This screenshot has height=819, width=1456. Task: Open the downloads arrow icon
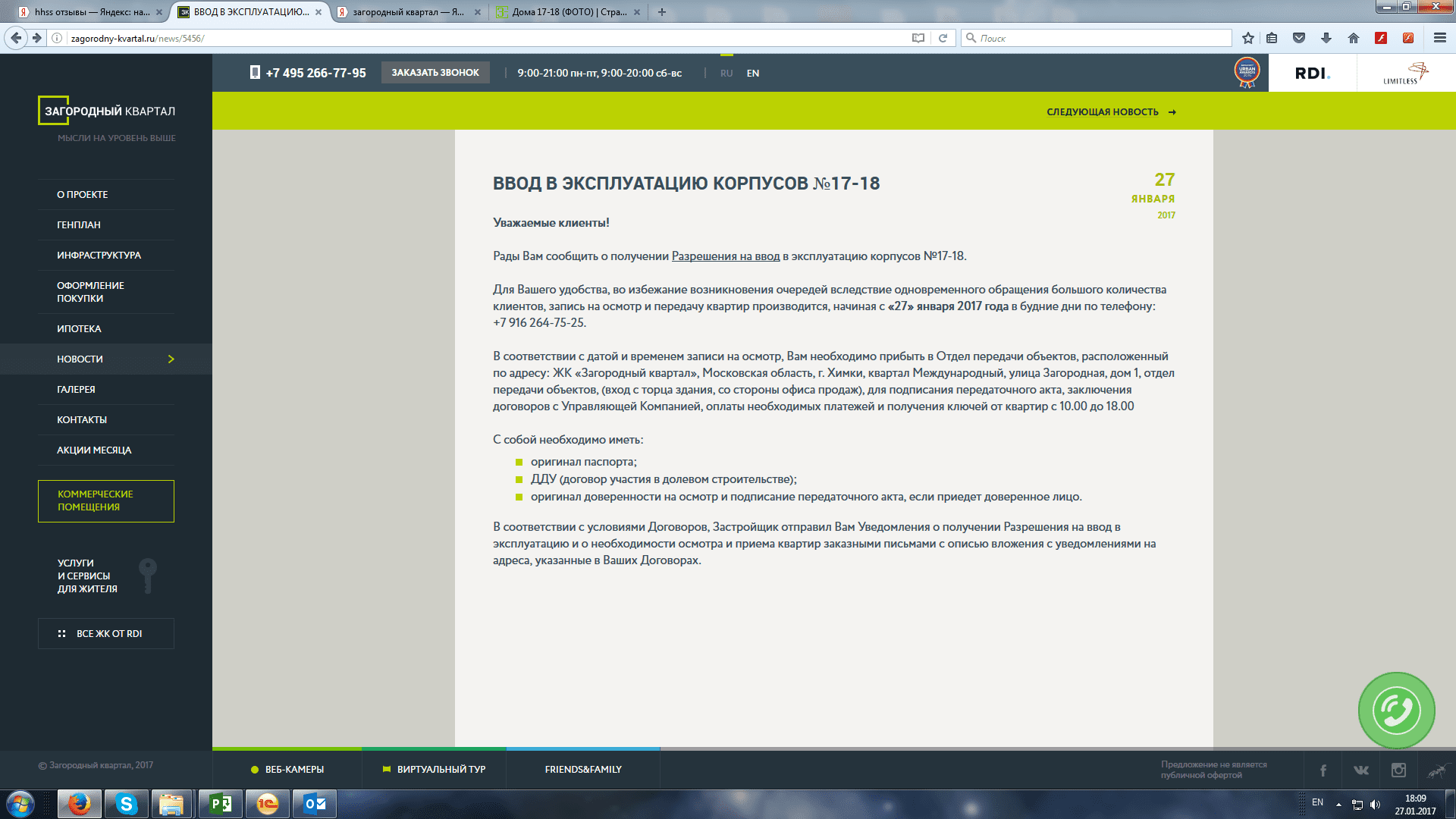(1326, 38)
